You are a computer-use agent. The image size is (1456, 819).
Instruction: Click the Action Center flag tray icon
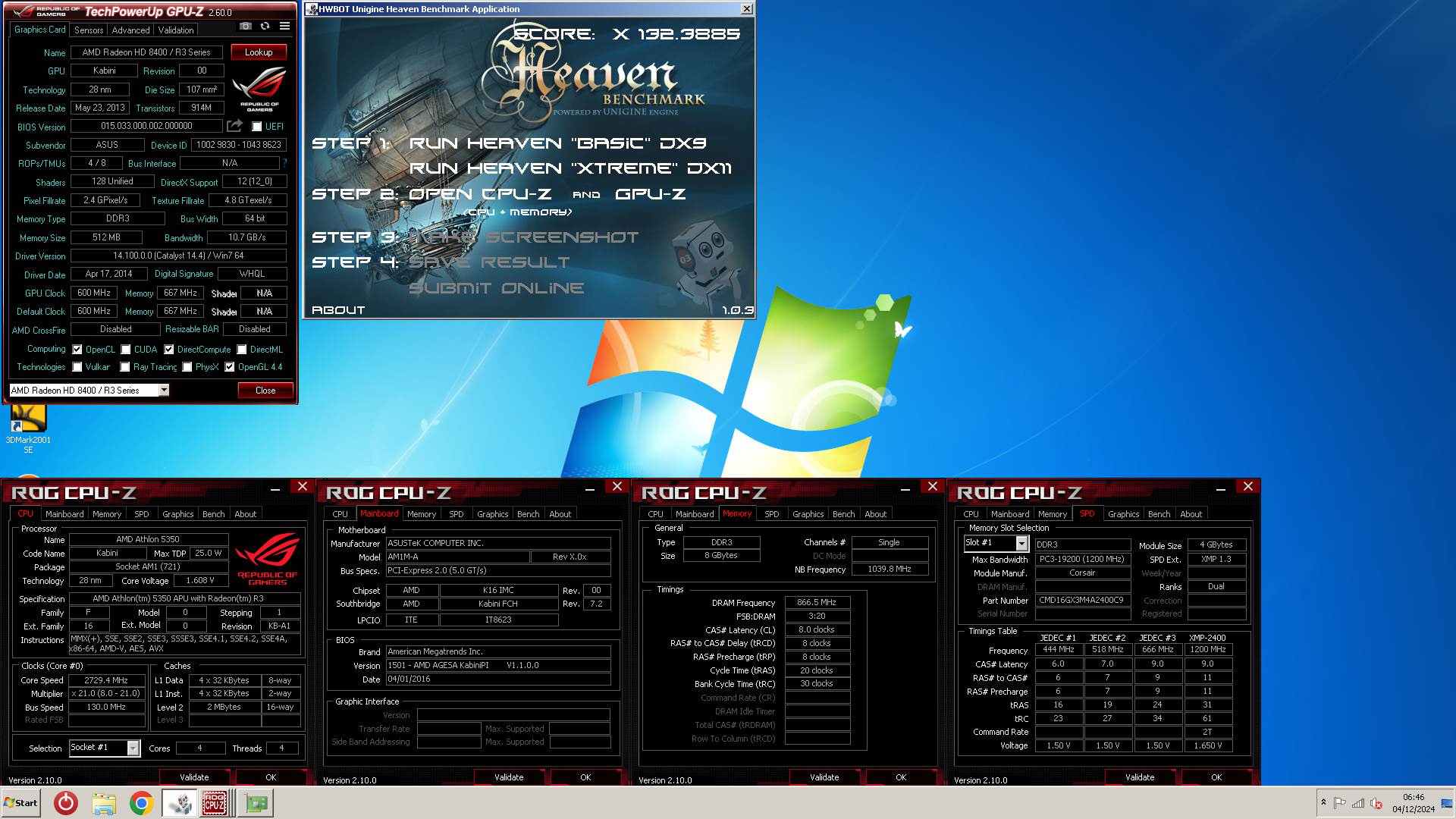(x=1340, y=803)
